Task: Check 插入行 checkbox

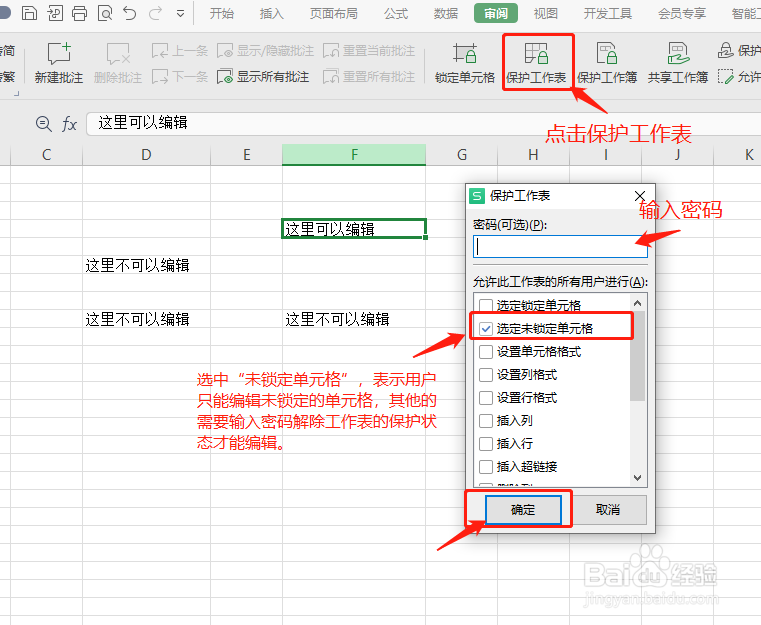Action: pos(486,443)
